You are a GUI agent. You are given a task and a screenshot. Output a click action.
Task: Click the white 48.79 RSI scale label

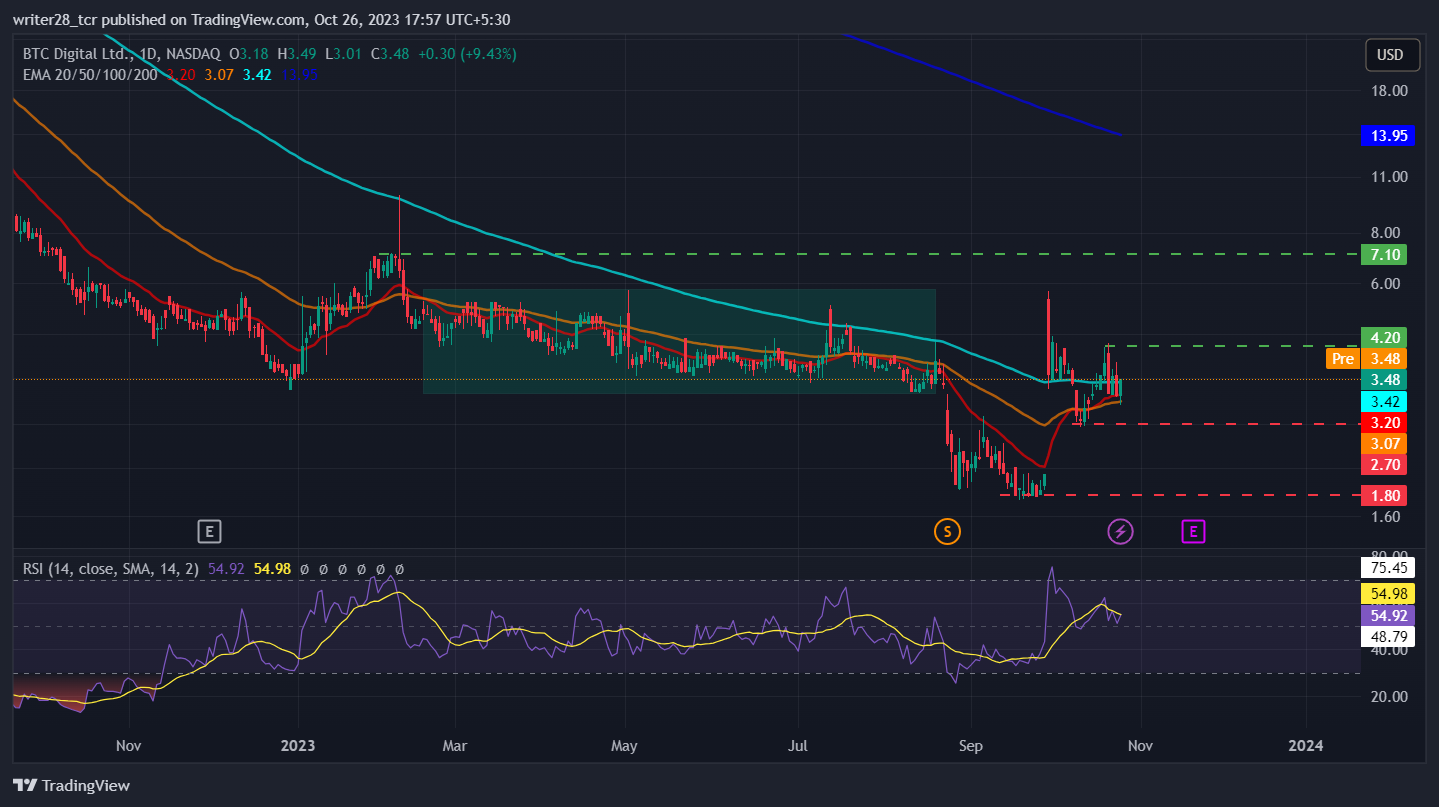(x=1388, y=637)
